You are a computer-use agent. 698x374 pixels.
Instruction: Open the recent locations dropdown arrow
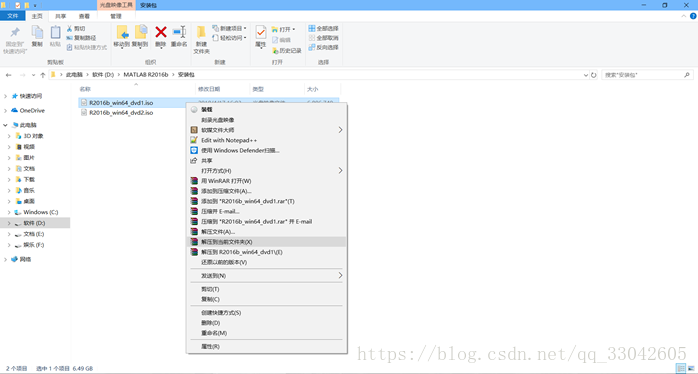(x=33, y=75)
